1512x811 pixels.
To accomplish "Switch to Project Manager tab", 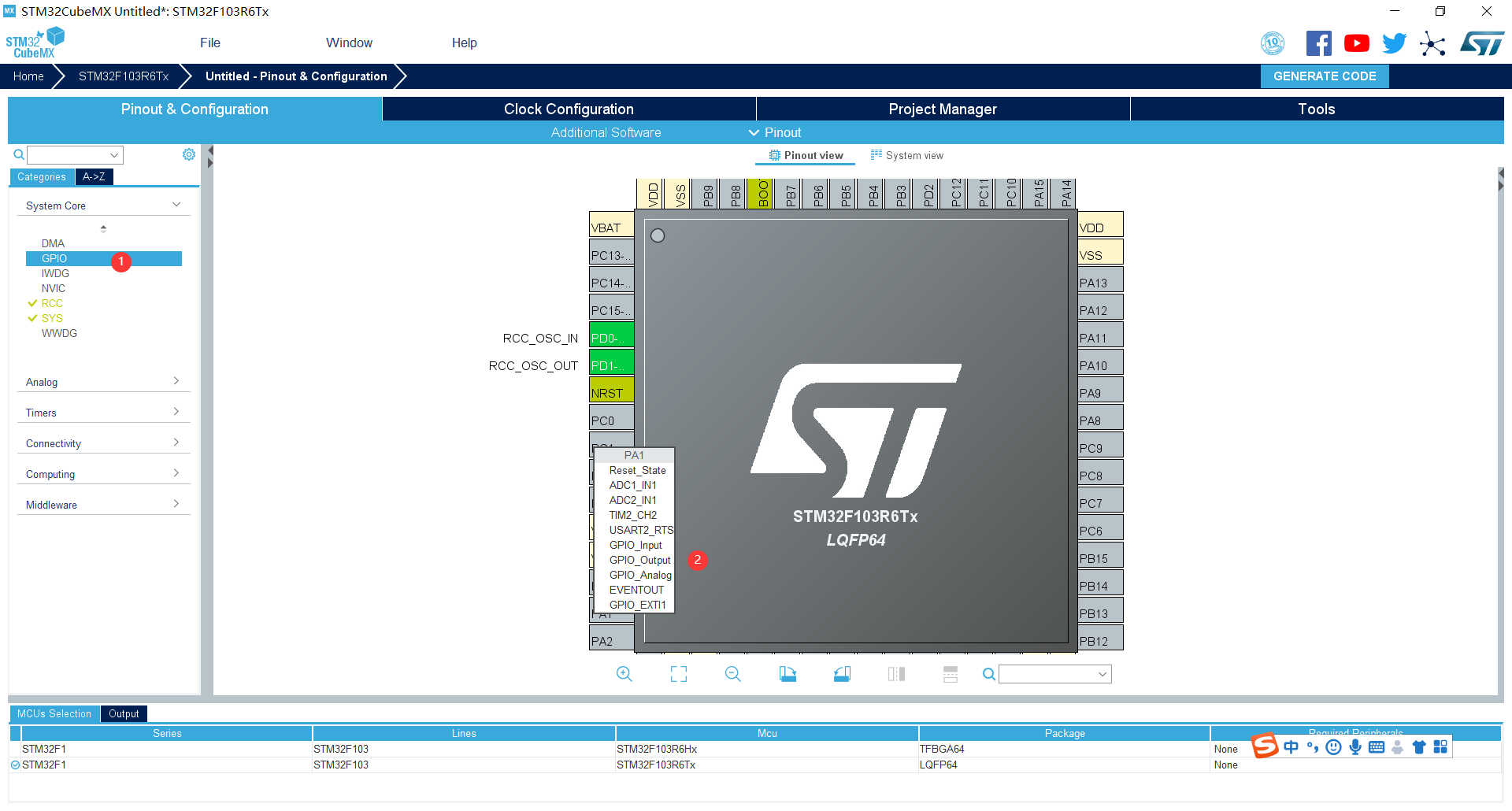I will (x=943, y=109).
